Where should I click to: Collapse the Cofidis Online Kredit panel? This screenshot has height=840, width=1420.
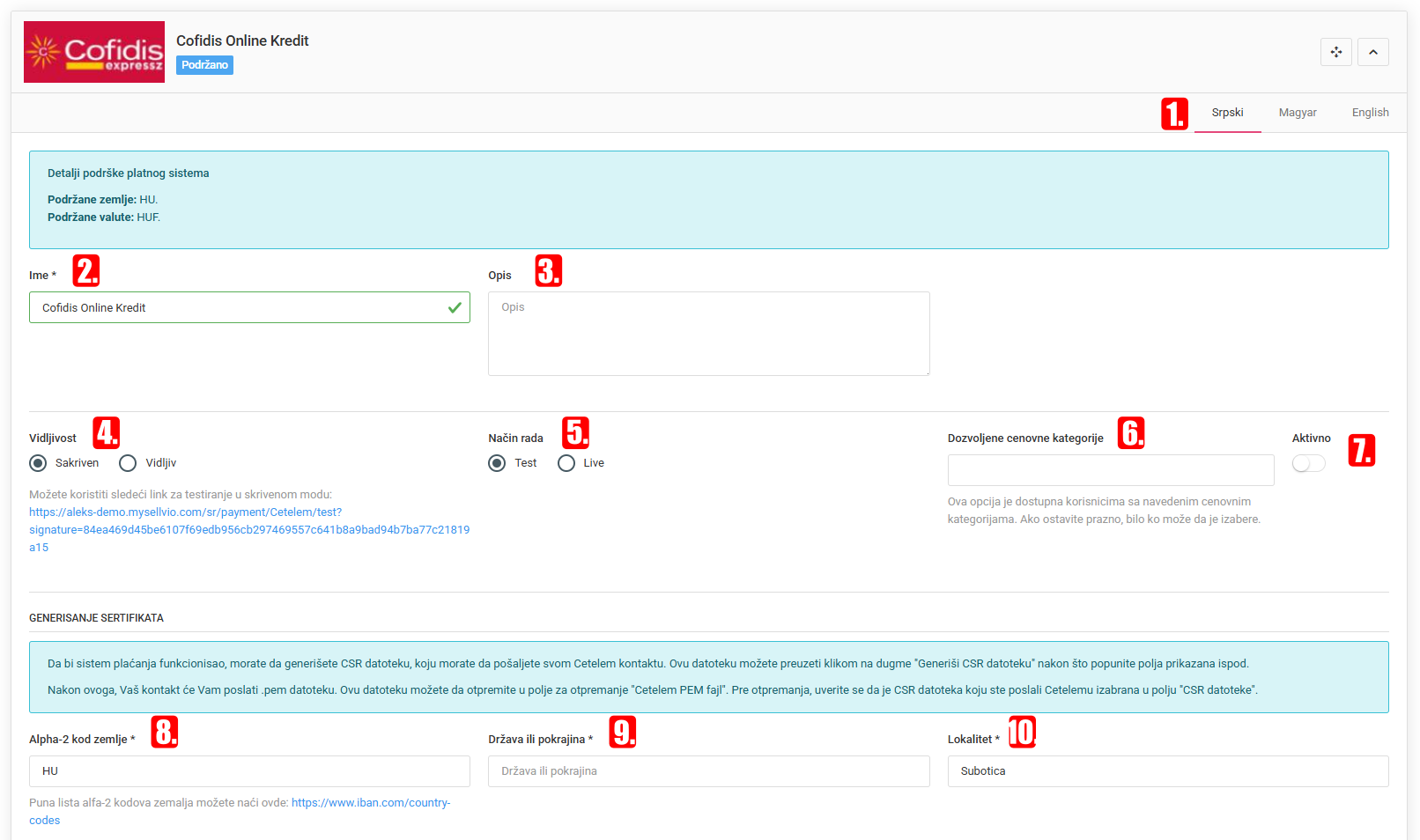click(x=1372, y=52)
